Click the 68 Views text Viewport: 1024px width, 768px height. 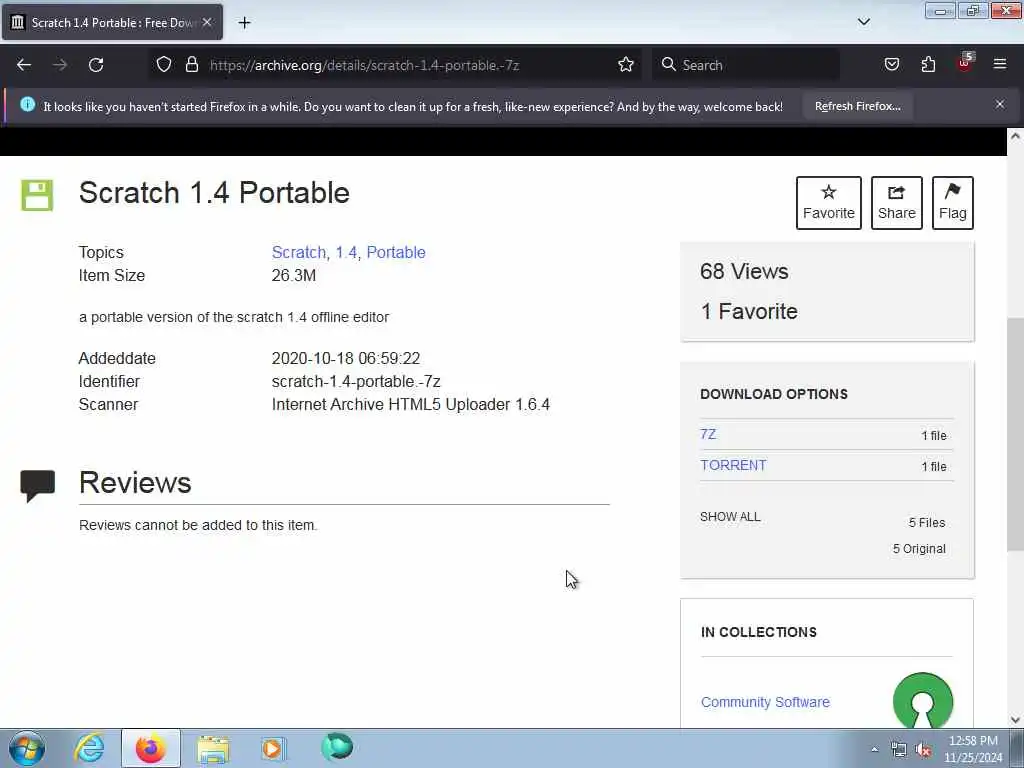click(x=744, y=271)
